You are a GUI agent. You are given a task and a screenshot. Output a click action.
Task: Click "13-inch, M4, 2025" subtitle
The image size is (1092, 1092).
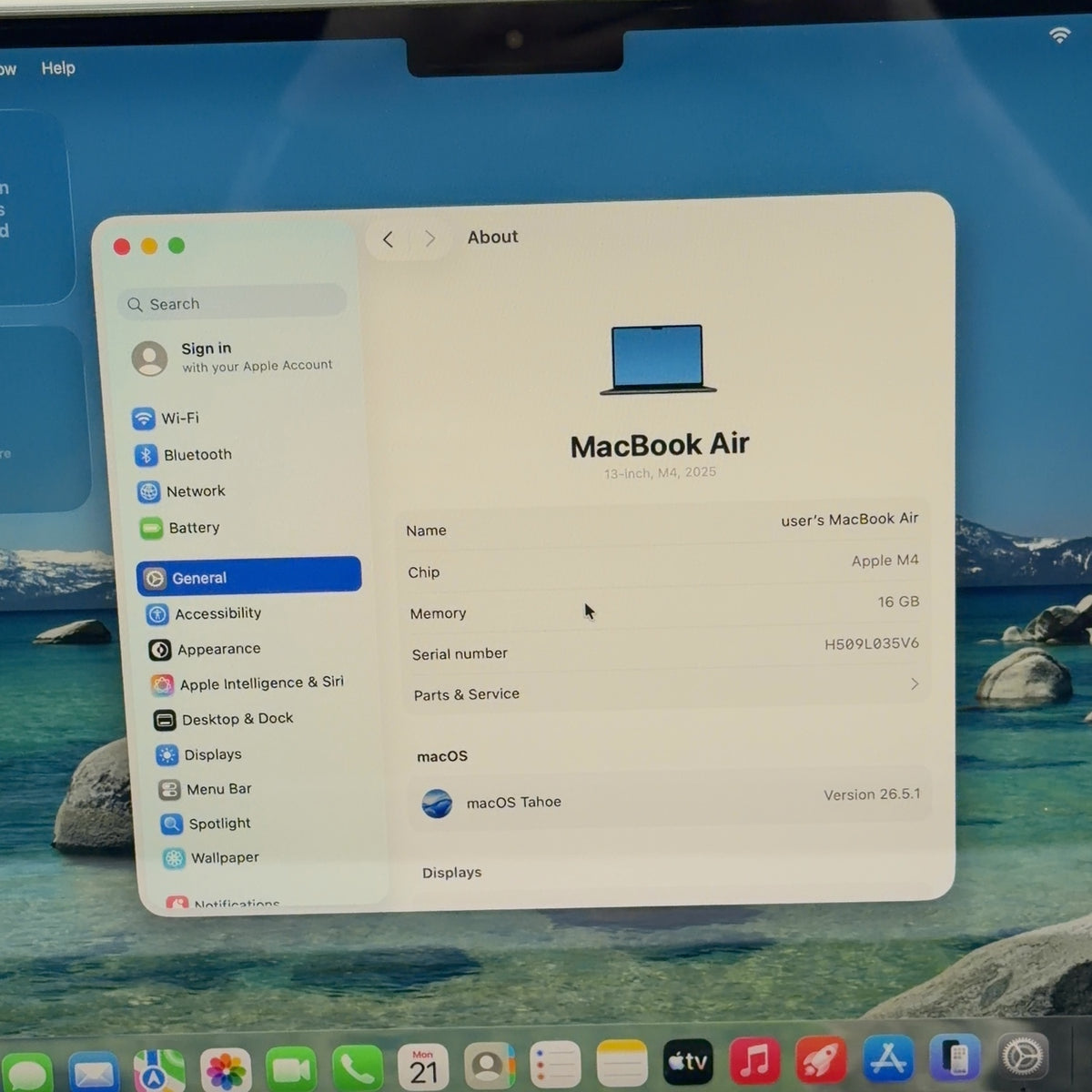(x=660, y=473)
